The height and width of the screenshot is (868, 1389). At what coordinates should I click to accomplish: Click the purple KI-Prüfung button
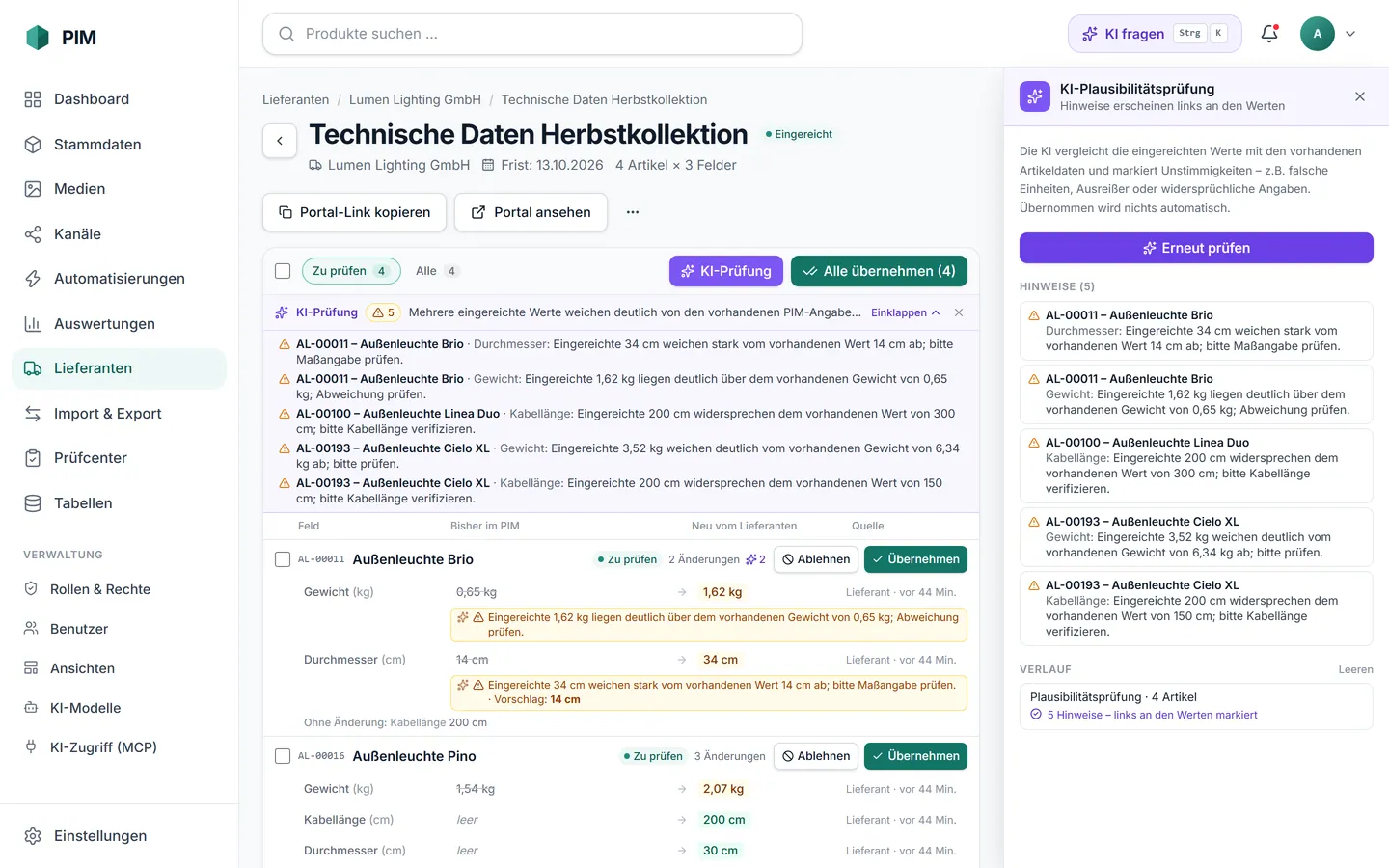pos(726,271)
